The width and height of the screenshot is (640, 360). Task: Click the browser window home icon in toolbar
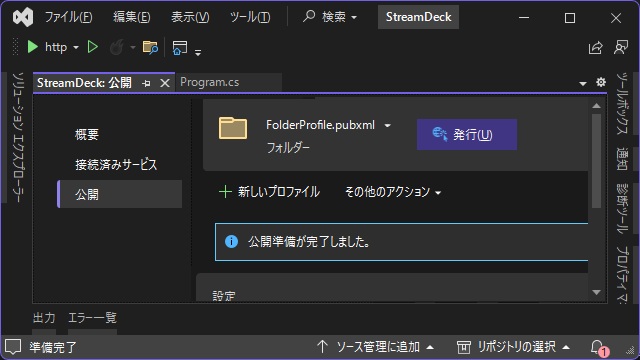point(180,47)
